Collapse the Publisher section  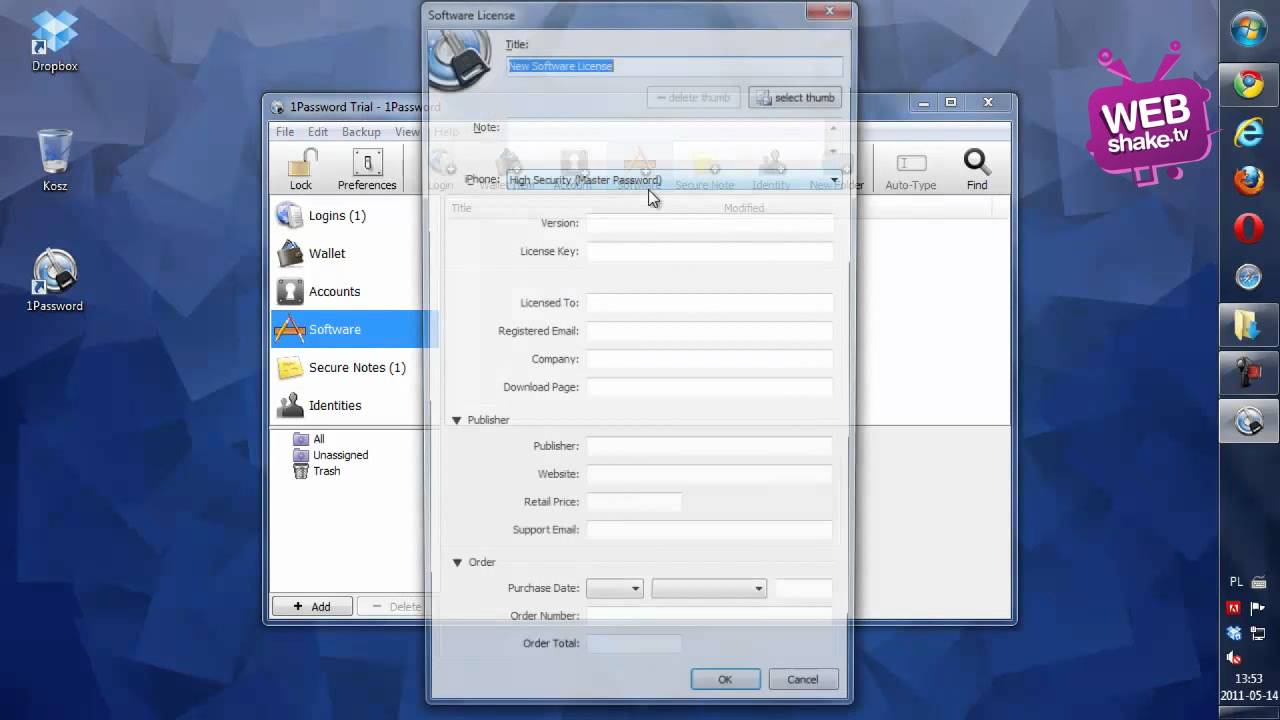pyautogui.click(x=457, y=420)
